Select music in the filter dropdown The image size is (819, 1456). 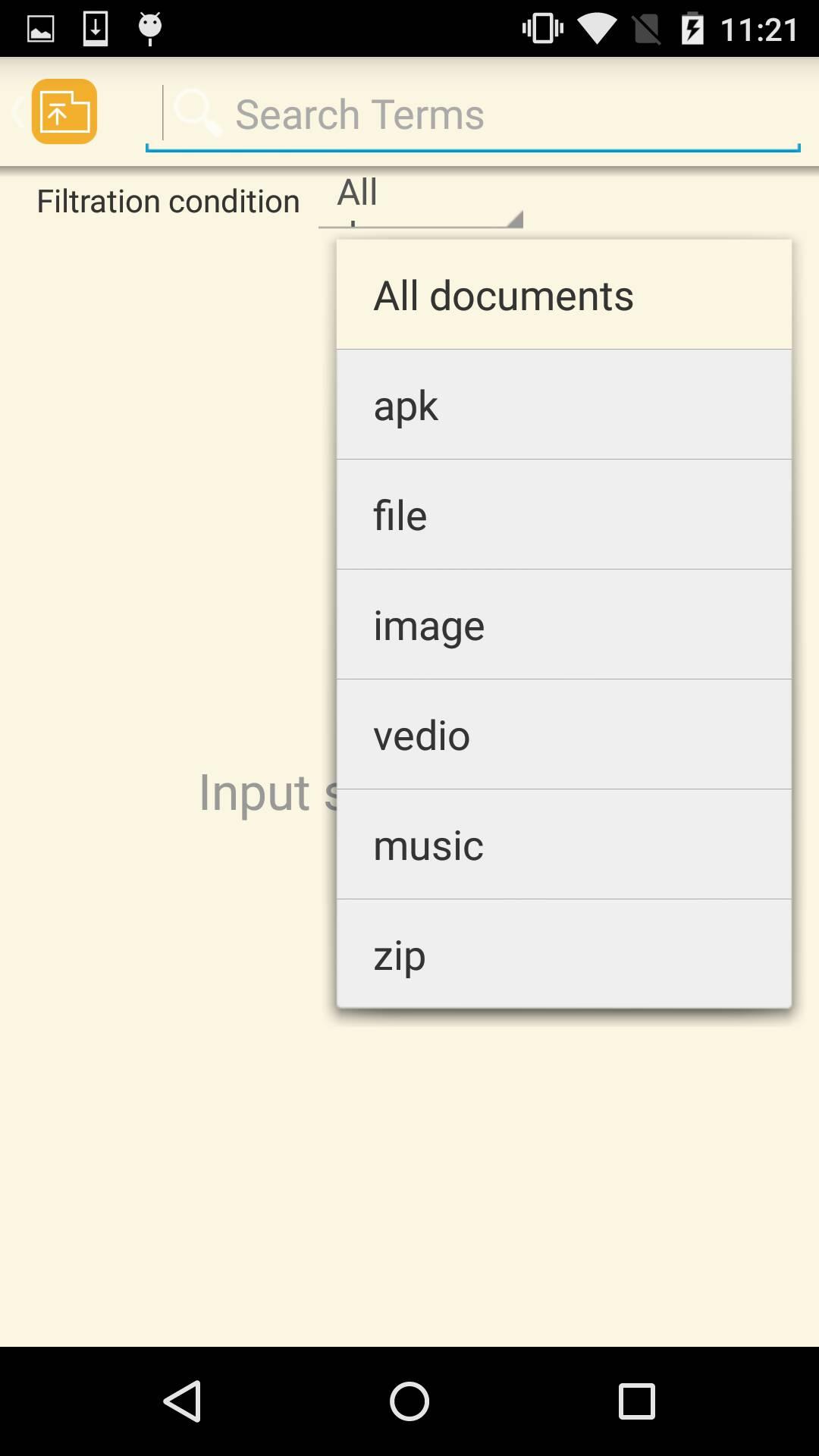point(564,845)
